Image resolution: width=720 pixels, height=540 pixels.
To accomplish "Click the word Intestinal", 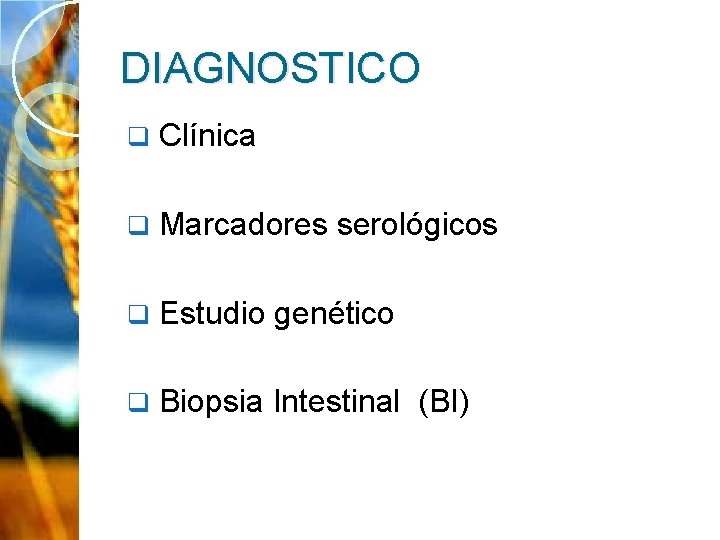I will [336, 403].
